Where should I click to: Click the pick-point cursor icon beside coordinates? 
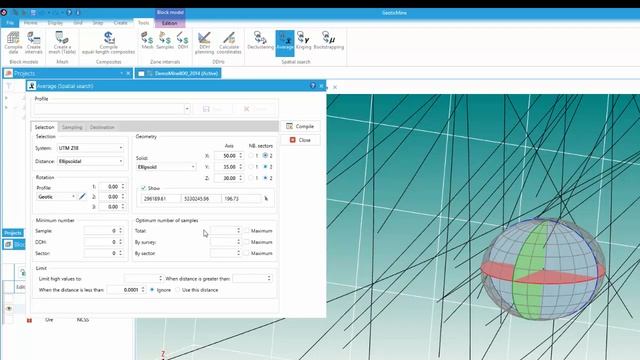coord(266,199)
